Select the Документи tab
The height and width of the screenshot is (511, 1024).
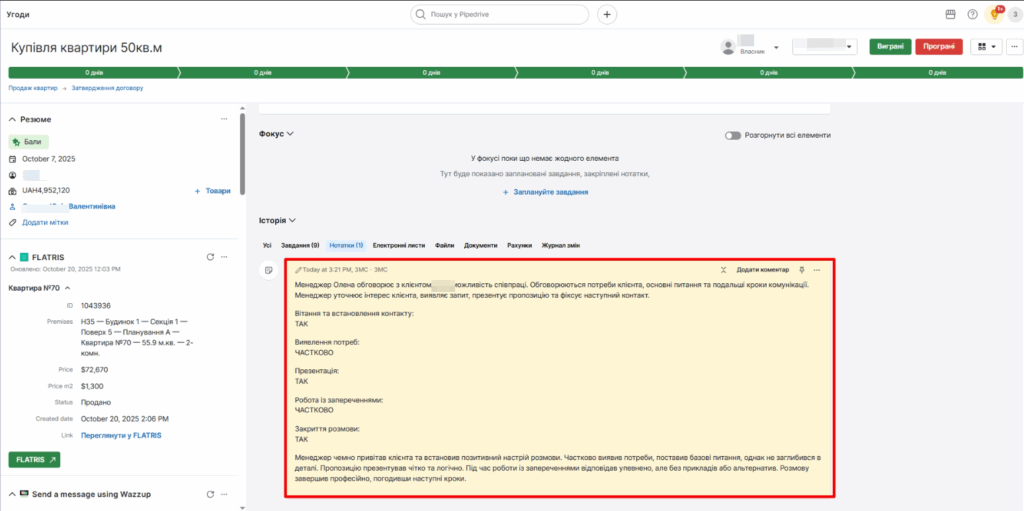pos(480,246)
